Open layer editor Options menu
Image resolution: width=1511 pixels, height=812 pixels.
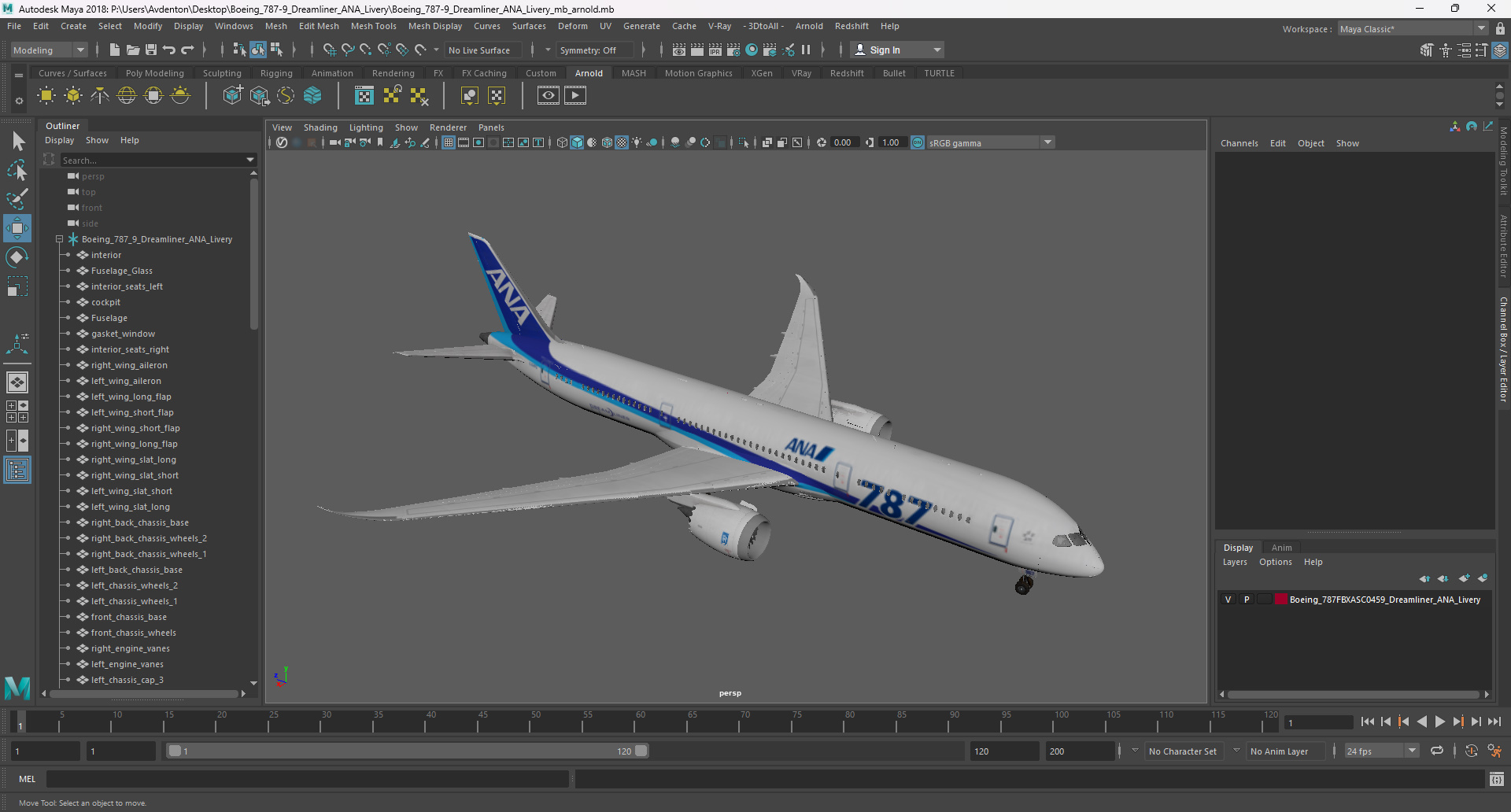click(x=1275, y=562)
